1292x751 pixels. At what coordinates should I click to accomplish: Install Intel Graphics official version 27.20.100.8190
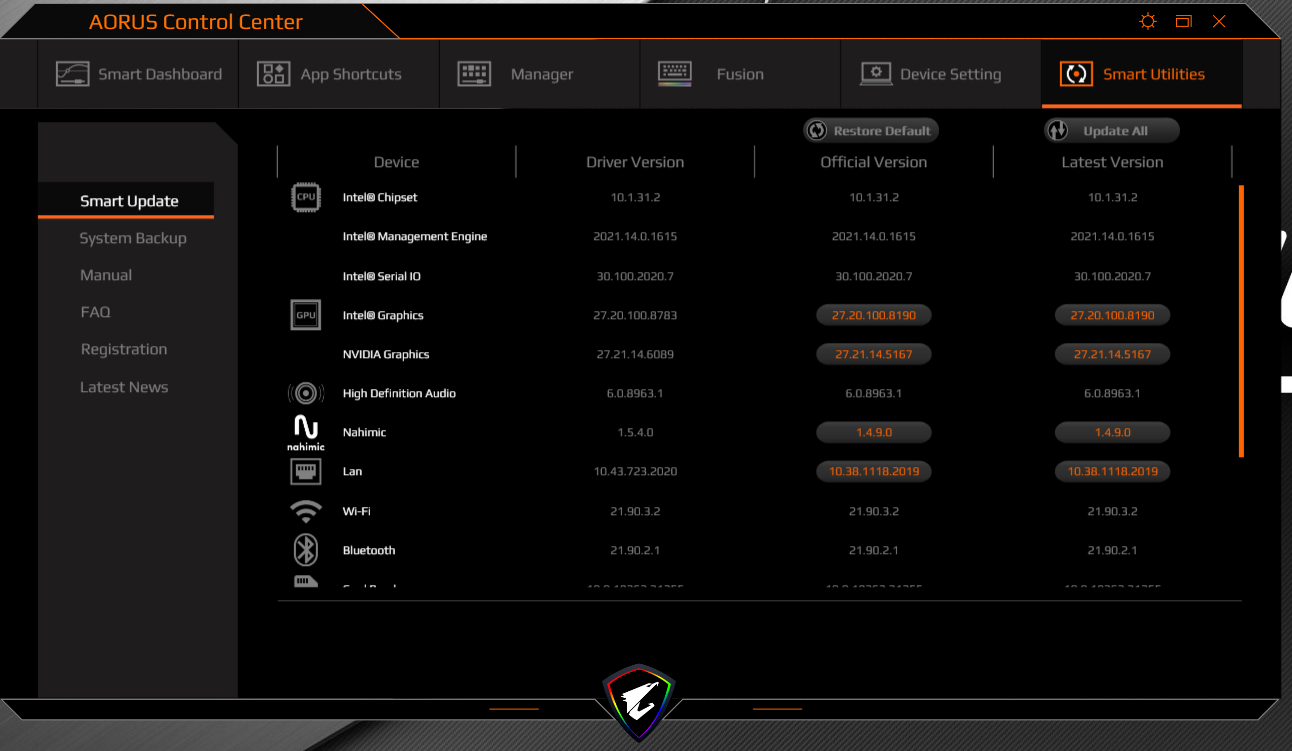tap(874, 315)
